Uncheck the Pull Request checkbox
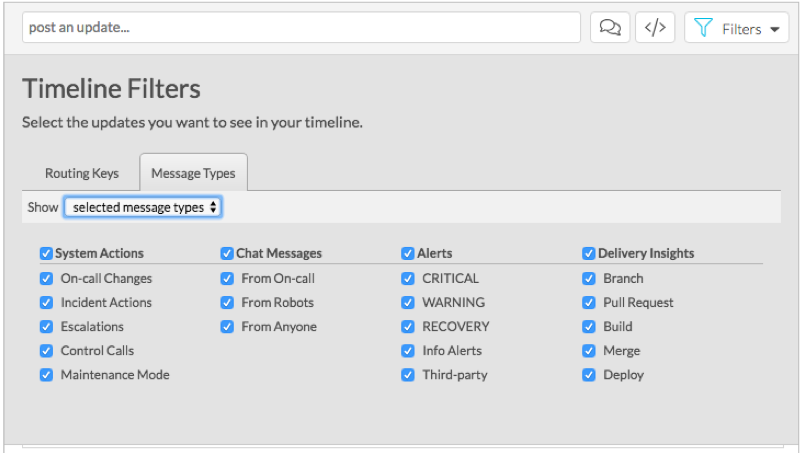Image resolution: width=800 pixels, height=453 pixels. coord(589,303)
